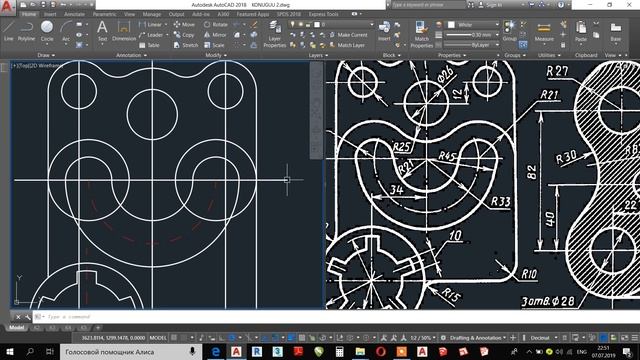This screenshot has width=640, height=360.
Task: Click the command line customize wrench icon
Action: (27, 317)
